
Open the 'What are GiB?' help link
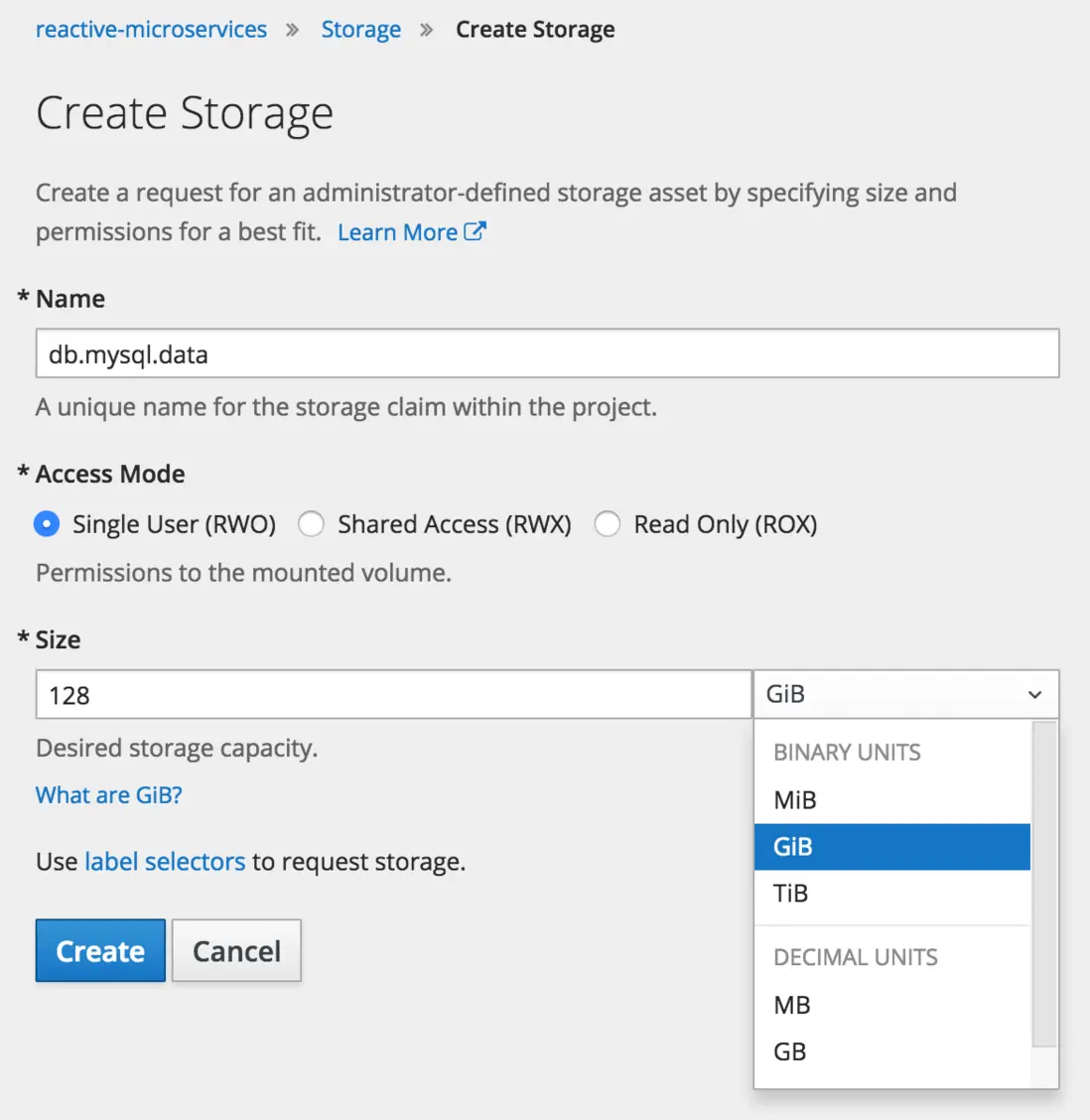(109, 795)
